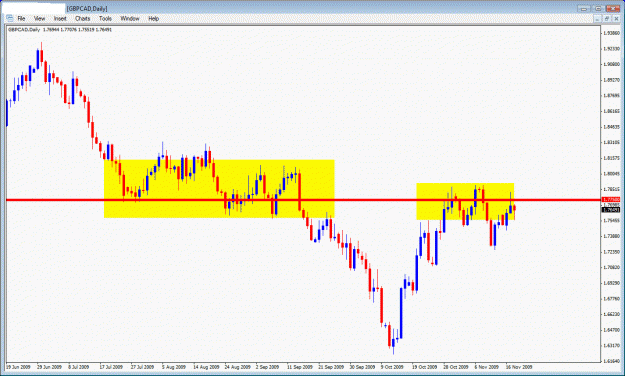This screenshot has width=625, height=376.
Task: Click the 6 Nov 2009 date label
Action: click(487, 367)
